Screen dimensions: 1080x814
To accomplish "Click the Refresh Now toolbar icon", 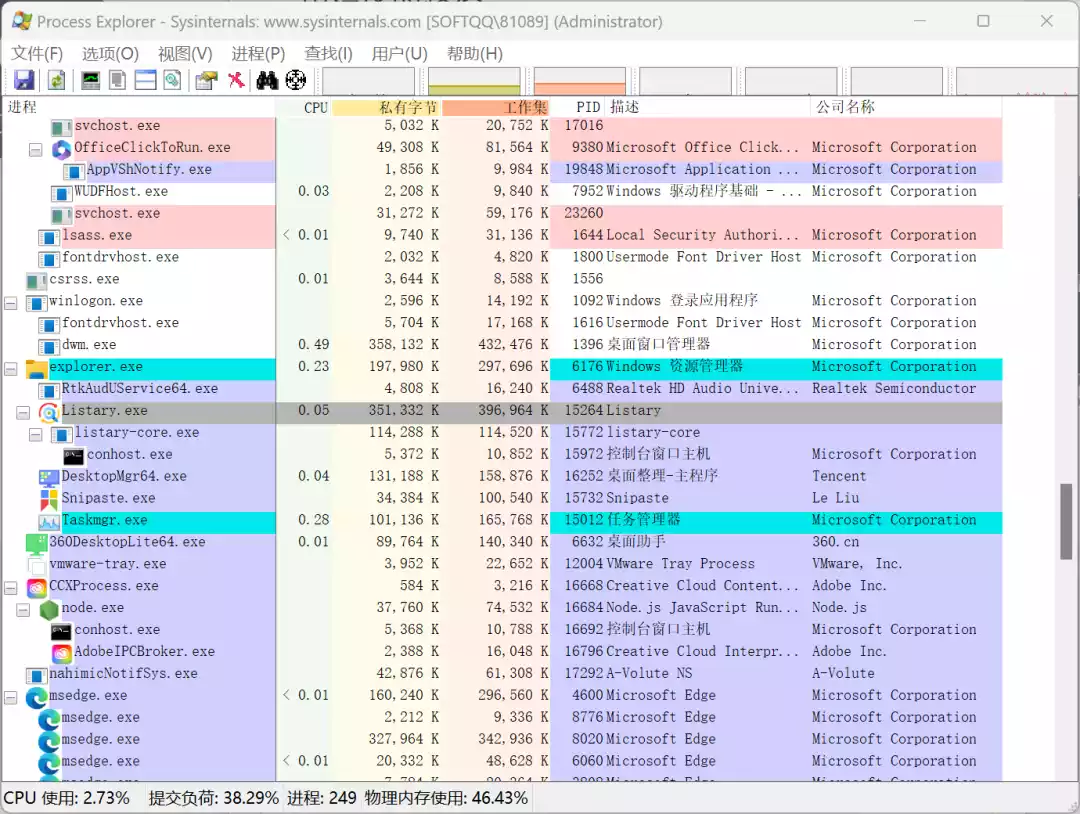I will (56, 81).
